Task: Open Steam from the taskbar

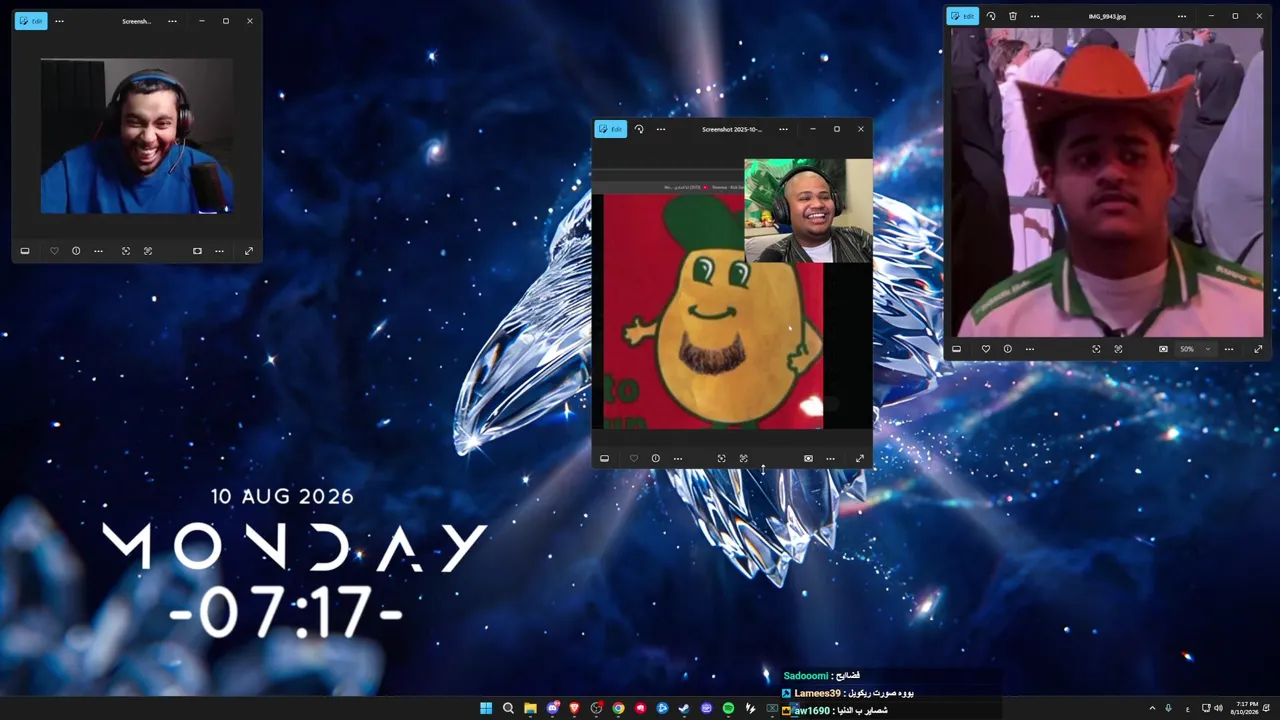Action: [x=684, y=709]
